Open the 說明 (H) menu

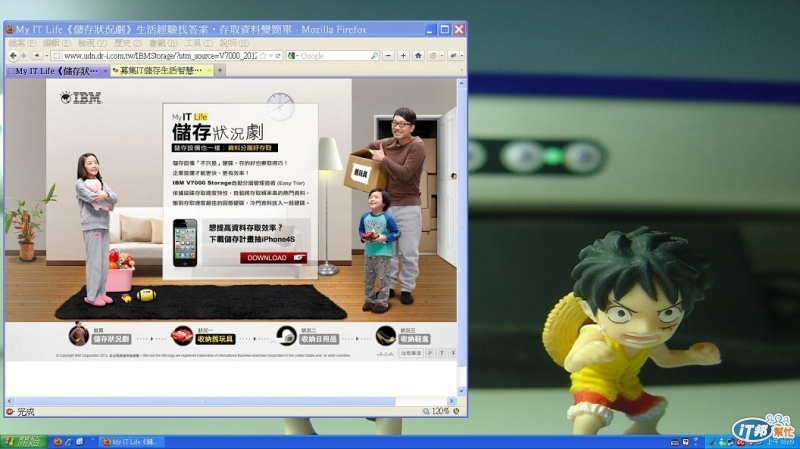(x=234, y=43)
